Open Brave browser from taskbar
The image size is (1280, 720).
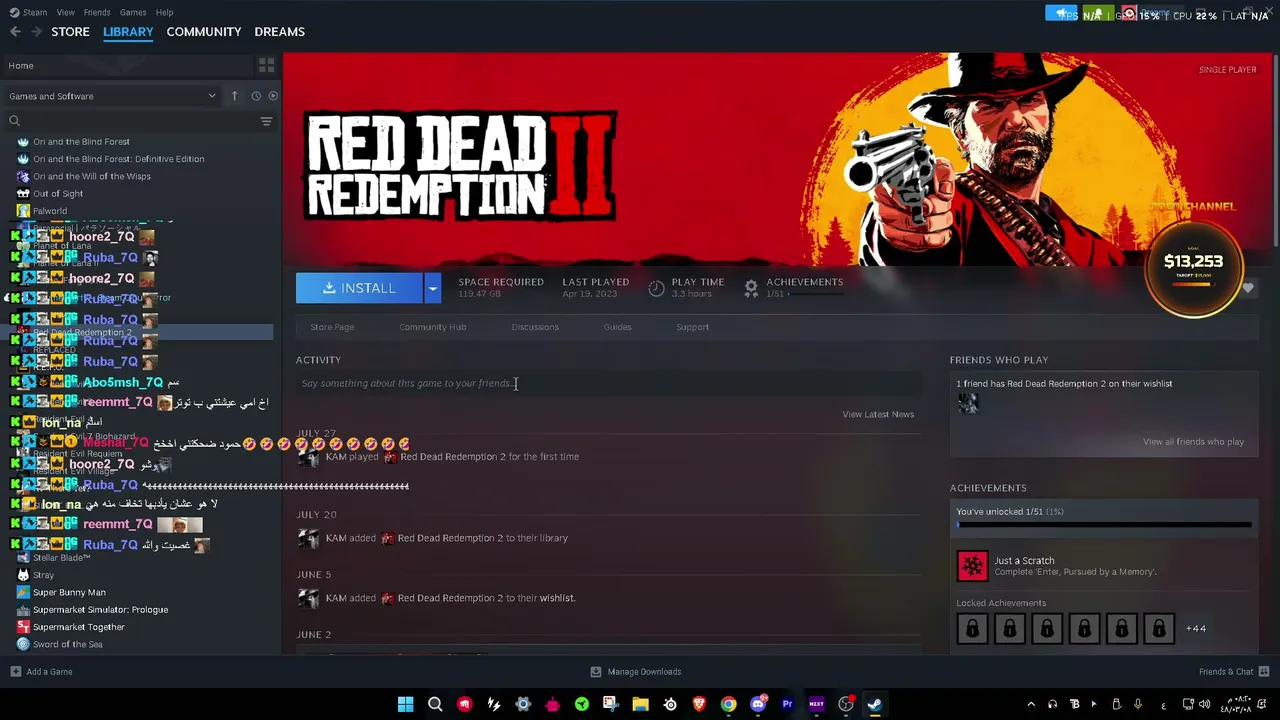click(699, 704)
